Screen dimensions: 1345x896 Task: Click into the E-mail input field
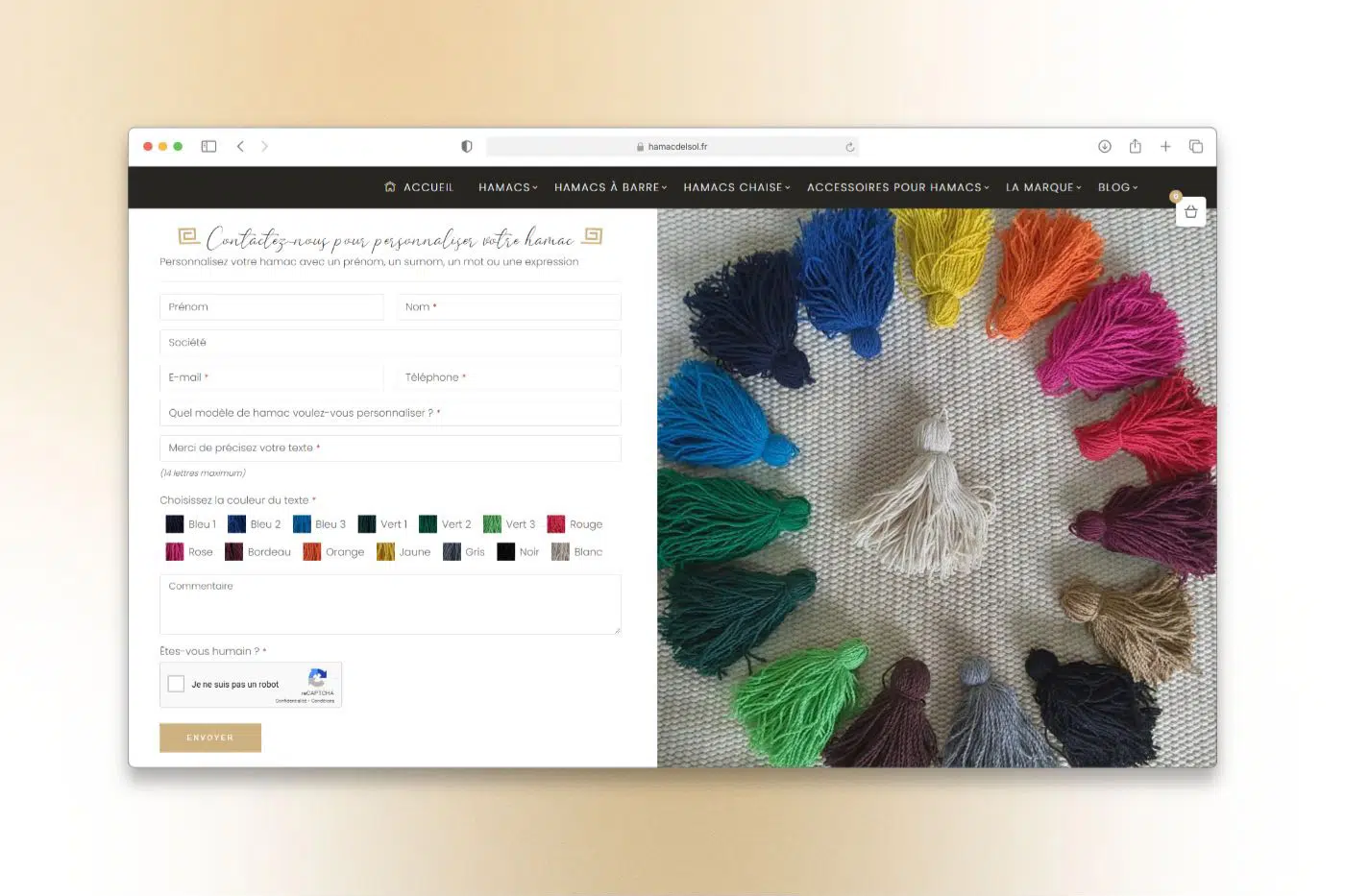(x=272, y=377)
